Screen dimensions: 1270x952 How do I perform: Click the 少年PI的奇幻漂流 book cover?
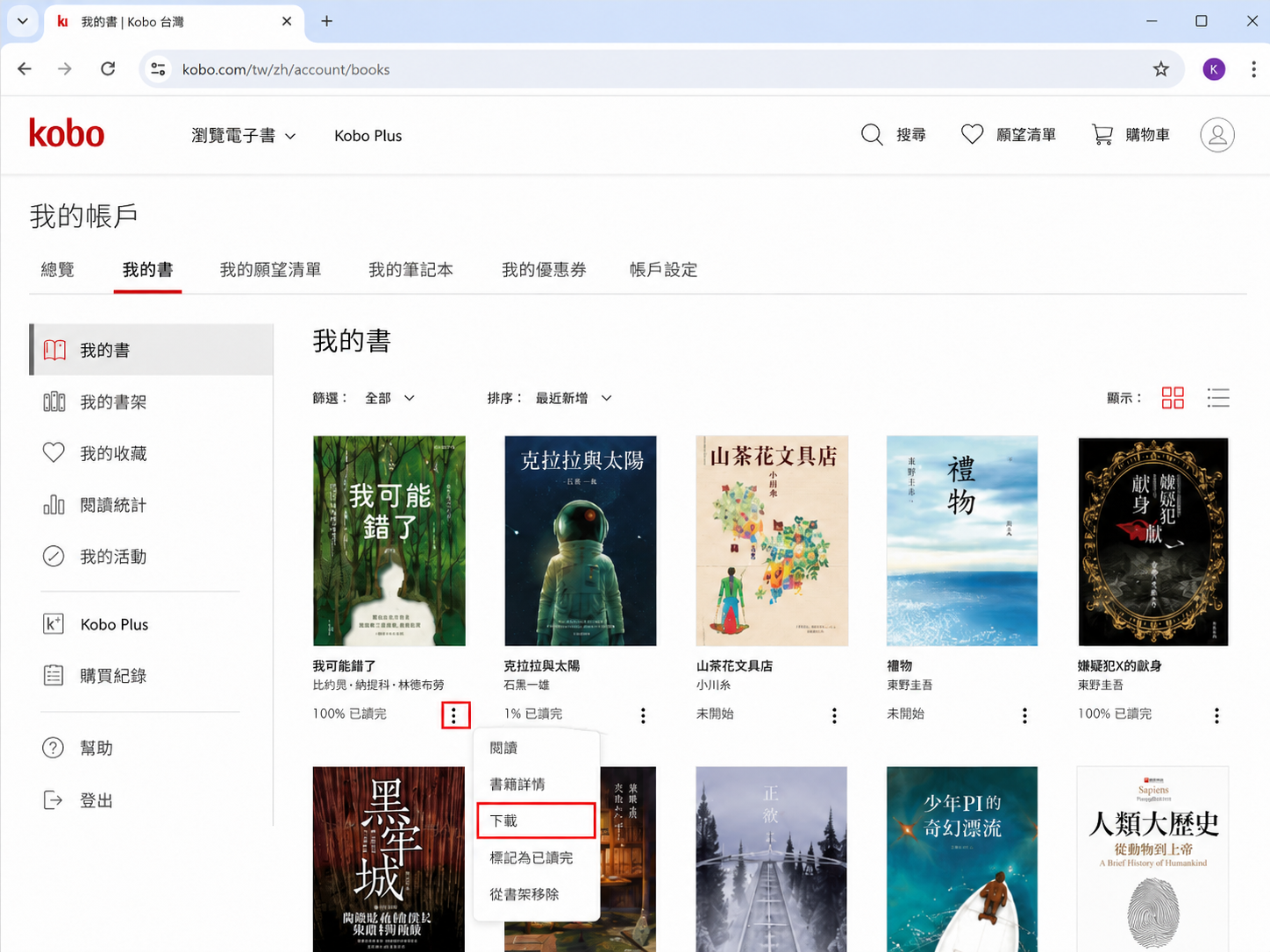coord(962,859)
